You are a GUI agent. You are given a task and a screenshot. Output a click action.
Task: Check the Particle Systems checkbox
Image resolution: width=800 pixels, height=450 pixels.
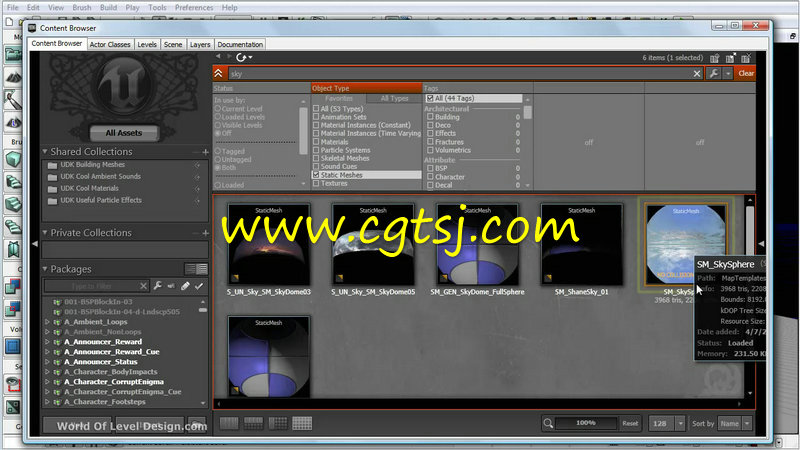pos(316,150)
